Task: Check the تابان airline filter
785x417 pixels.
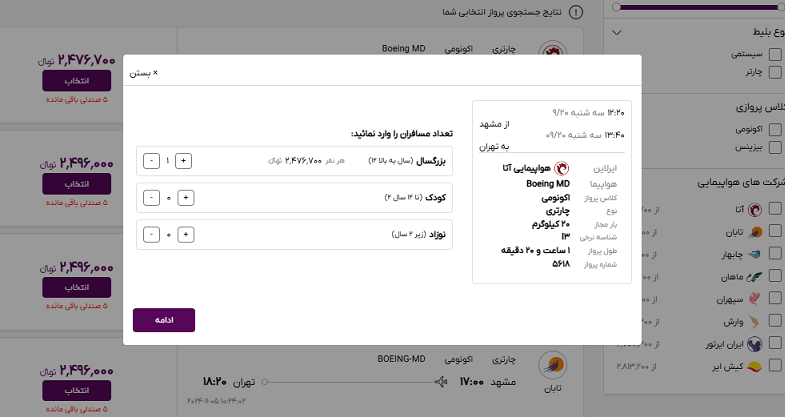Action: click(x=775, y=231)
